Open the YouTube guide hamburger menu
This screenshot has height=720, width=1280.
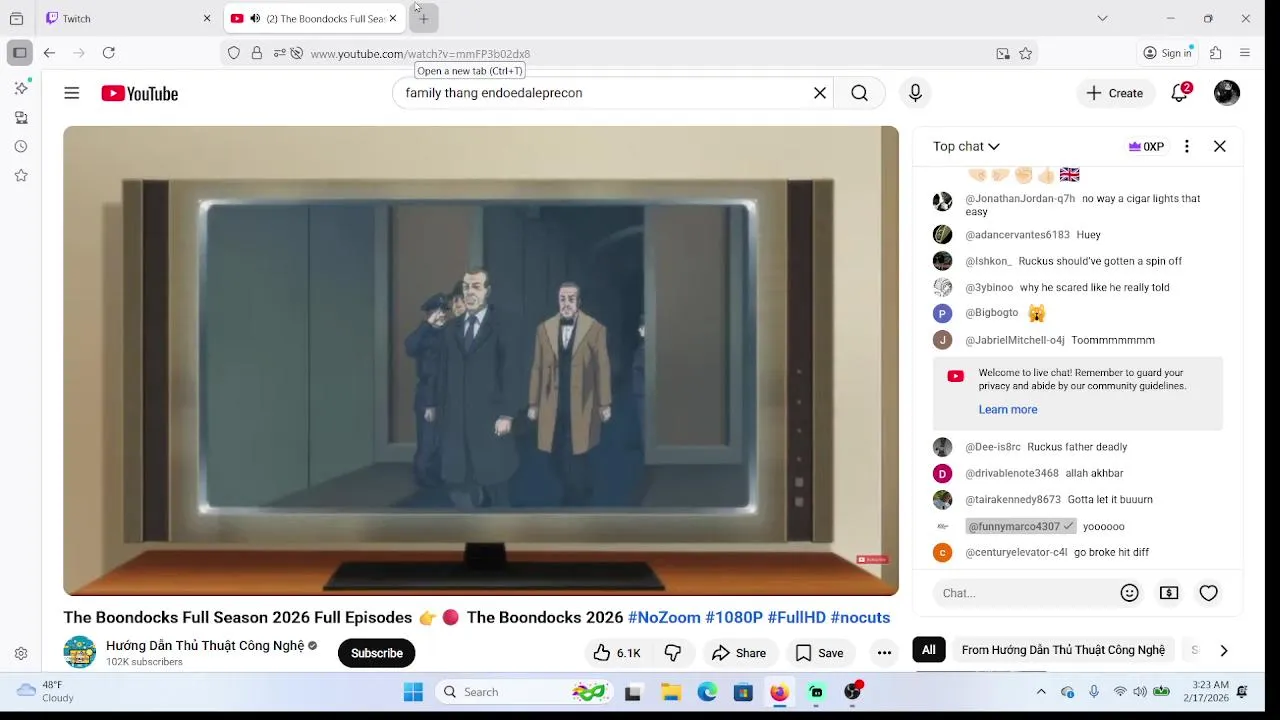pos(71,93)
